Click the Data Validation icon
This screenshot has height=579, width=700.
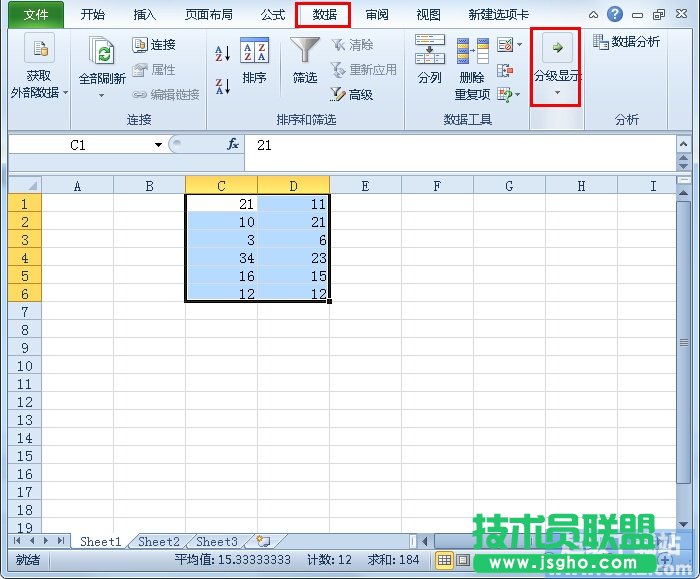click(x=505, y=45)
